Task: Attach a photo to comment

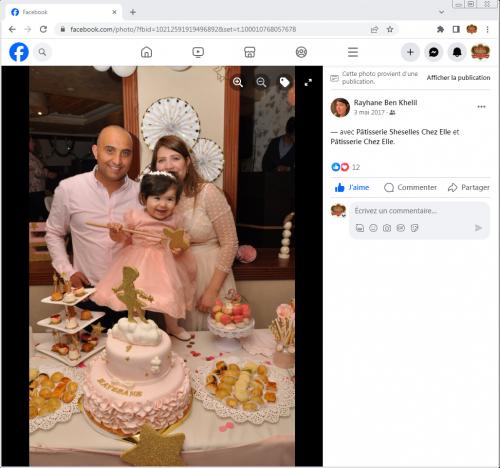Action: [387, 228]
